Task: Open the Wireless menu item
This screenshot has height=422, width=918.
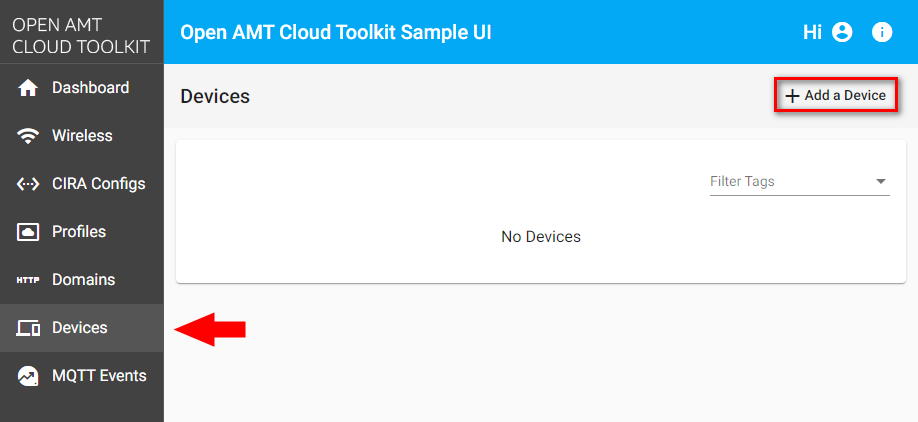Action: [82, 136]
